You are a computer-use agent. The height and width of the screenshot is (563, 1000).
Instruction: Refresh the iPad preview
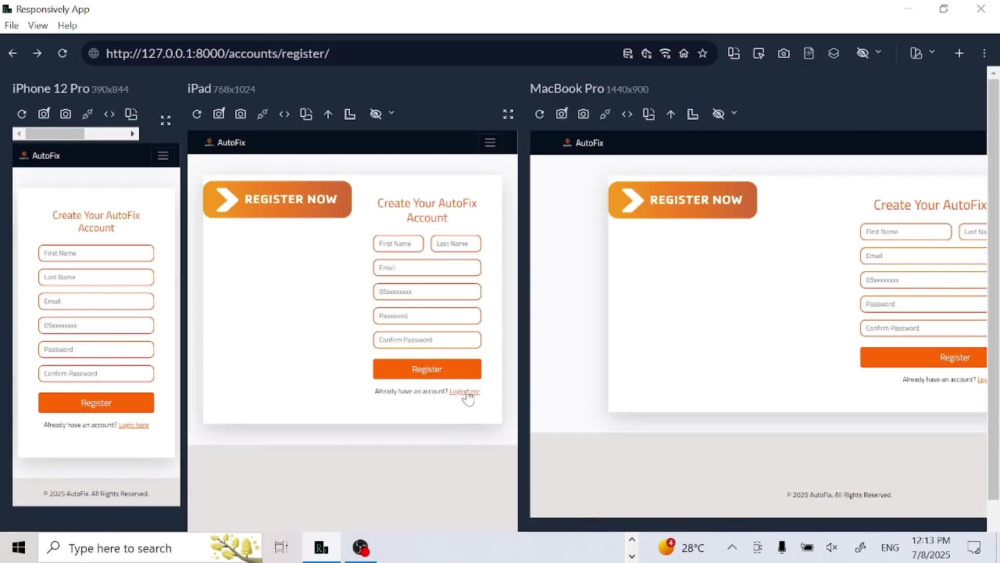196,114
